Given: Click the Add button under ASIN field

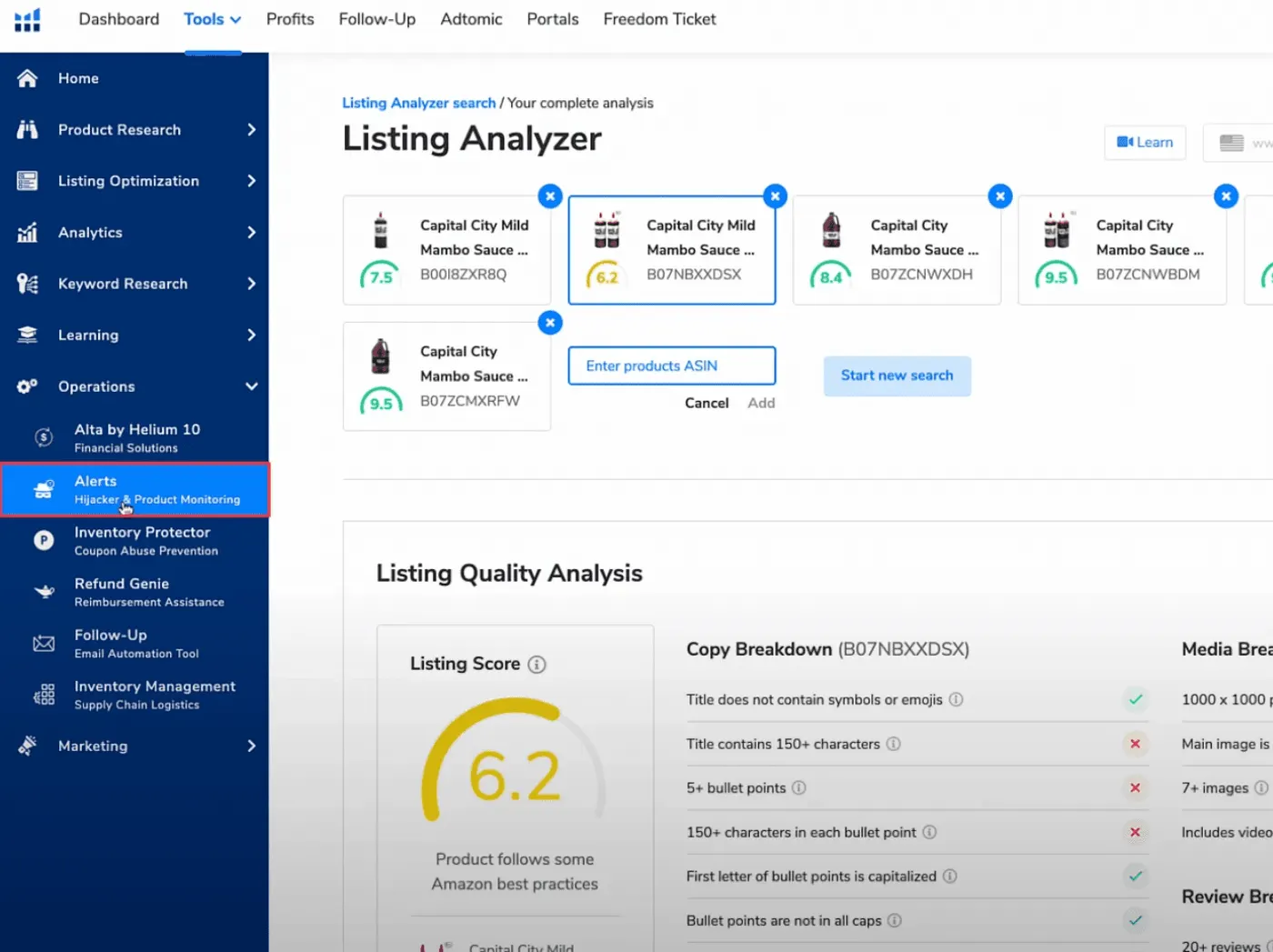Looking at the screenshot, I should tap(761, 403).
